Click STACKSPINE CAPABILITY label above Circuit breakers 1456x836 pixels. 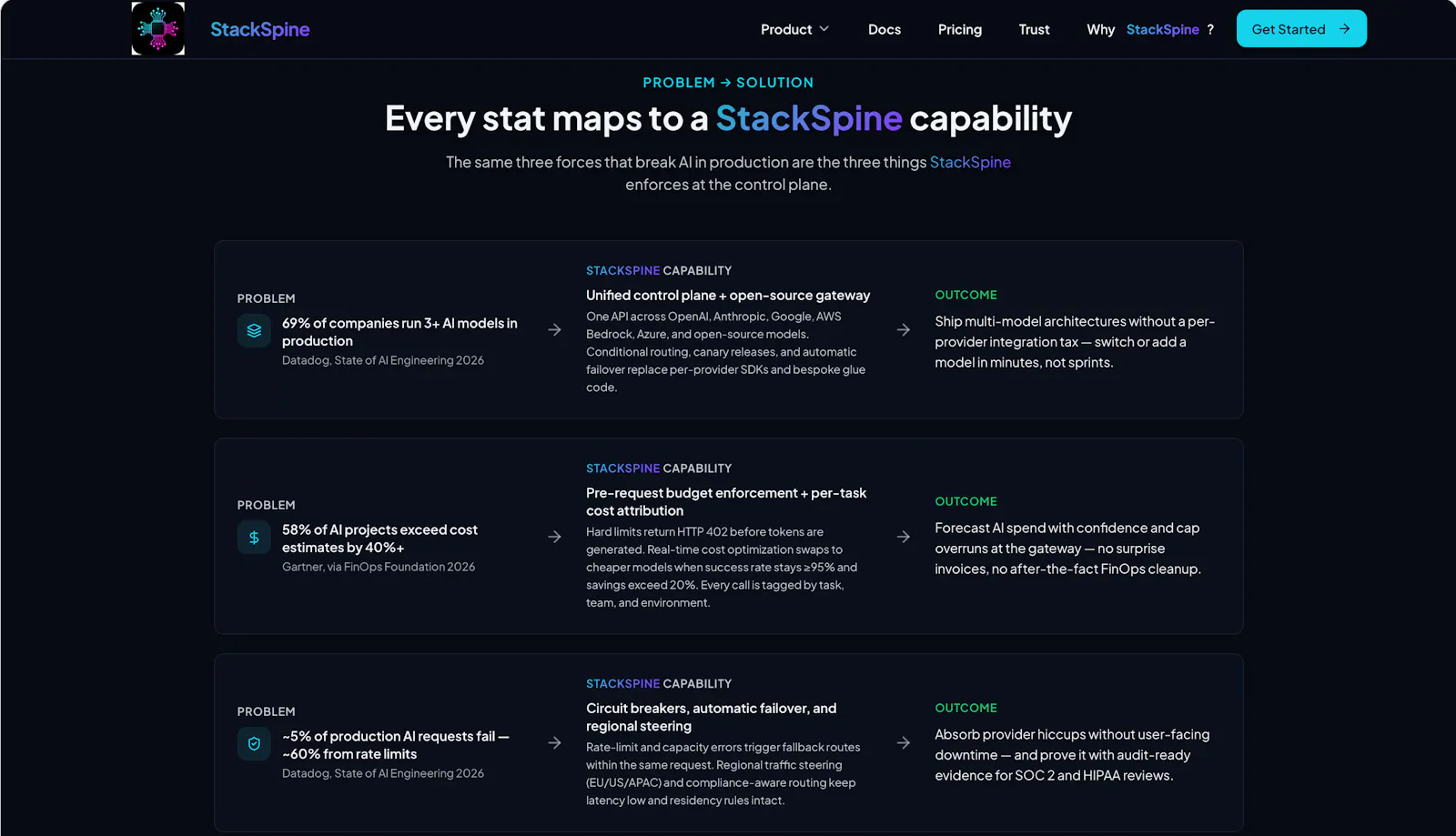[x=659, y=684]
